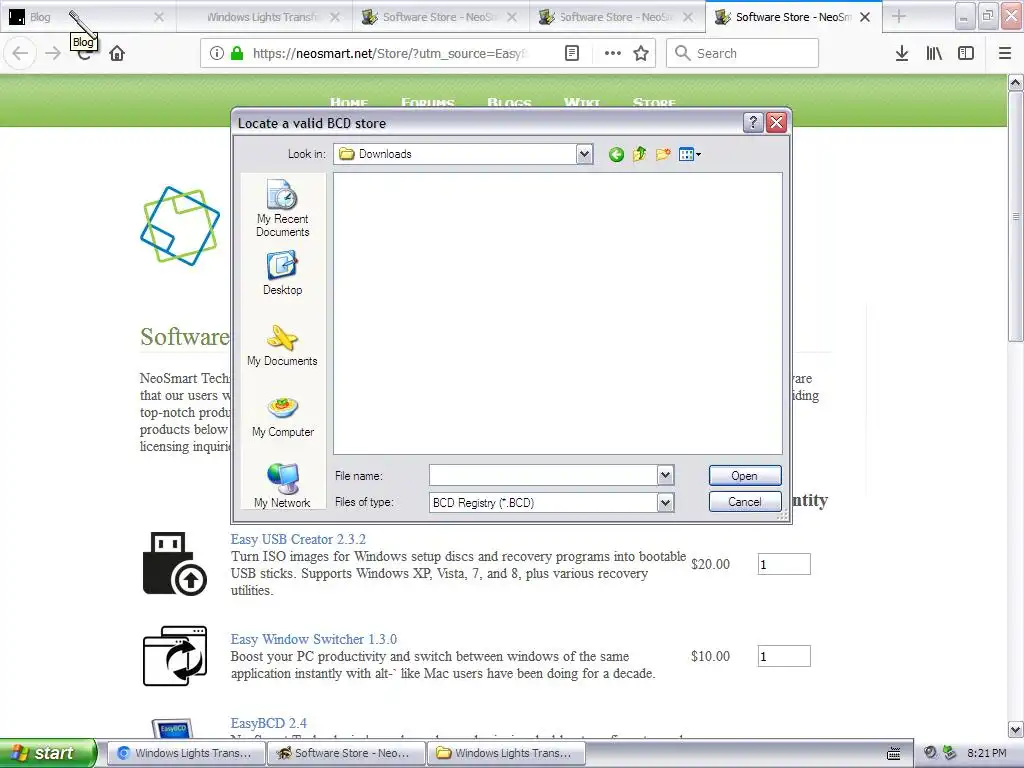Viewport: 1024px width, 768px height.
Task: Click the Firefox forward arrow
Action: click(x=53, y=53)
